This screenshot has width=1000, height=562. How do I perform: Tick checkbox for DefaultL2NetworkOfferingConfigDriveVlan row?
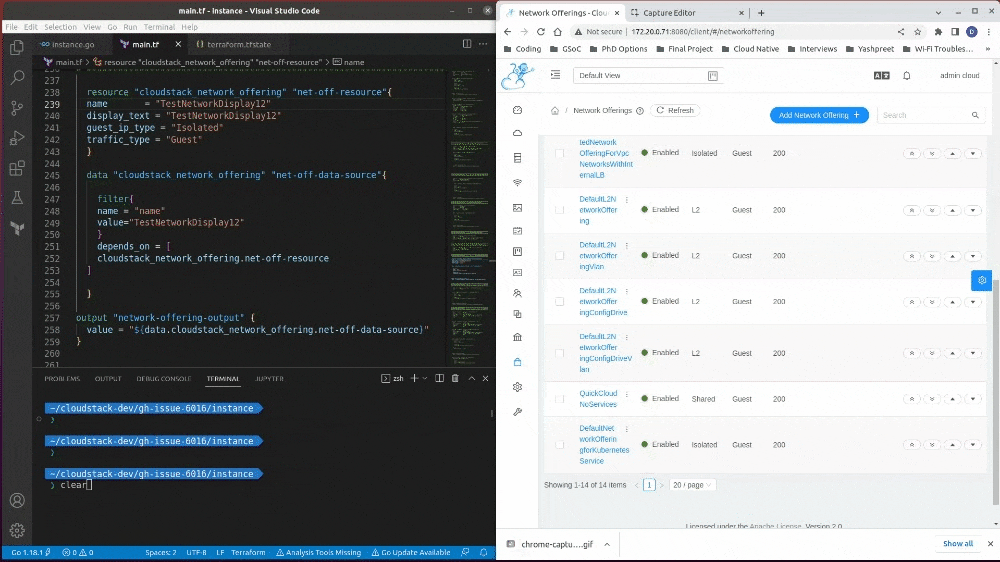point(559,353)
